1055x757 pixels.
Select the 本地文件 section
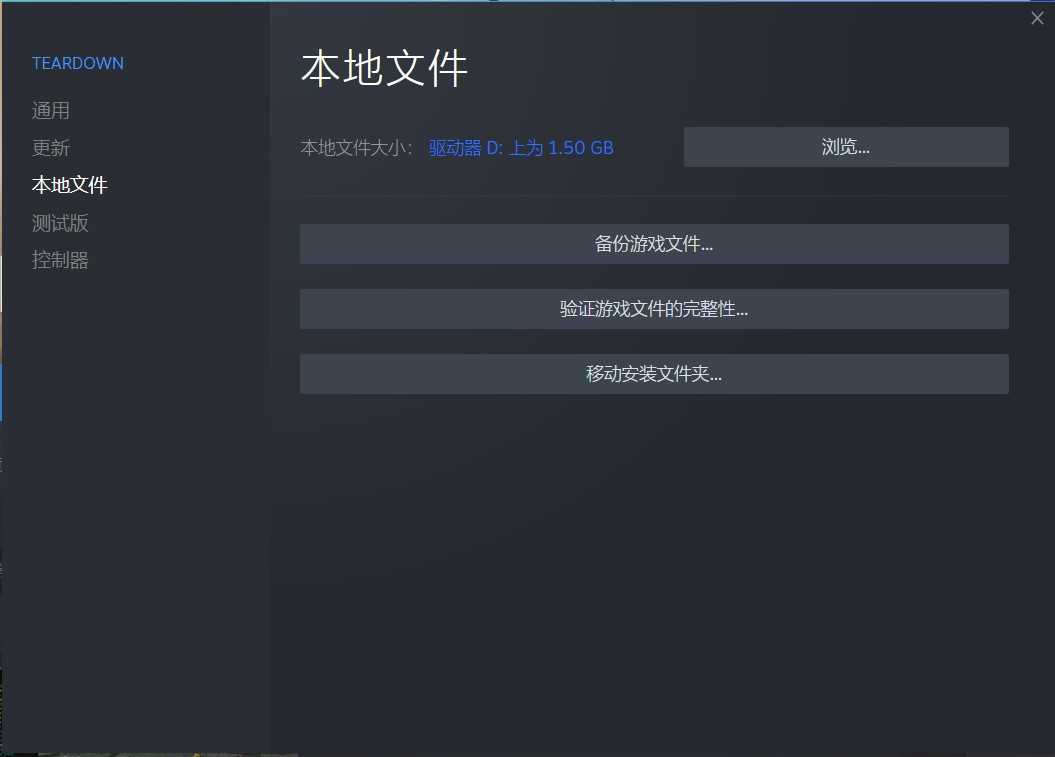(x=69, y=184)
